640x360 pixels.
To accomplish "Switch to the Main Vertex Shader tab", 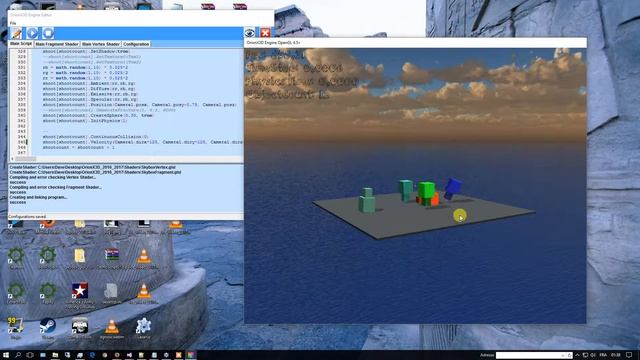I will click(100, 44).
